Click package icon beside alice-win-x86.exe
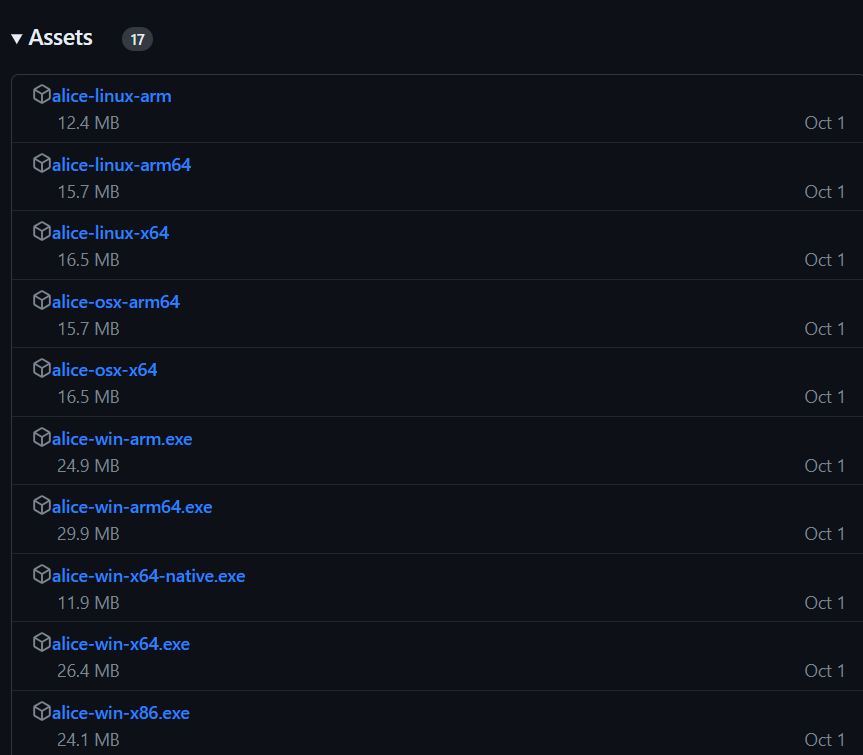The height and width of the screenshot is (755, 863). 41,712
